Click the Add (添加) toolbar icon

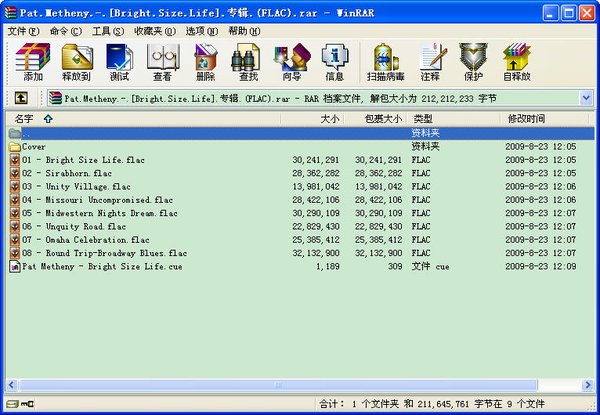point(33,62)
